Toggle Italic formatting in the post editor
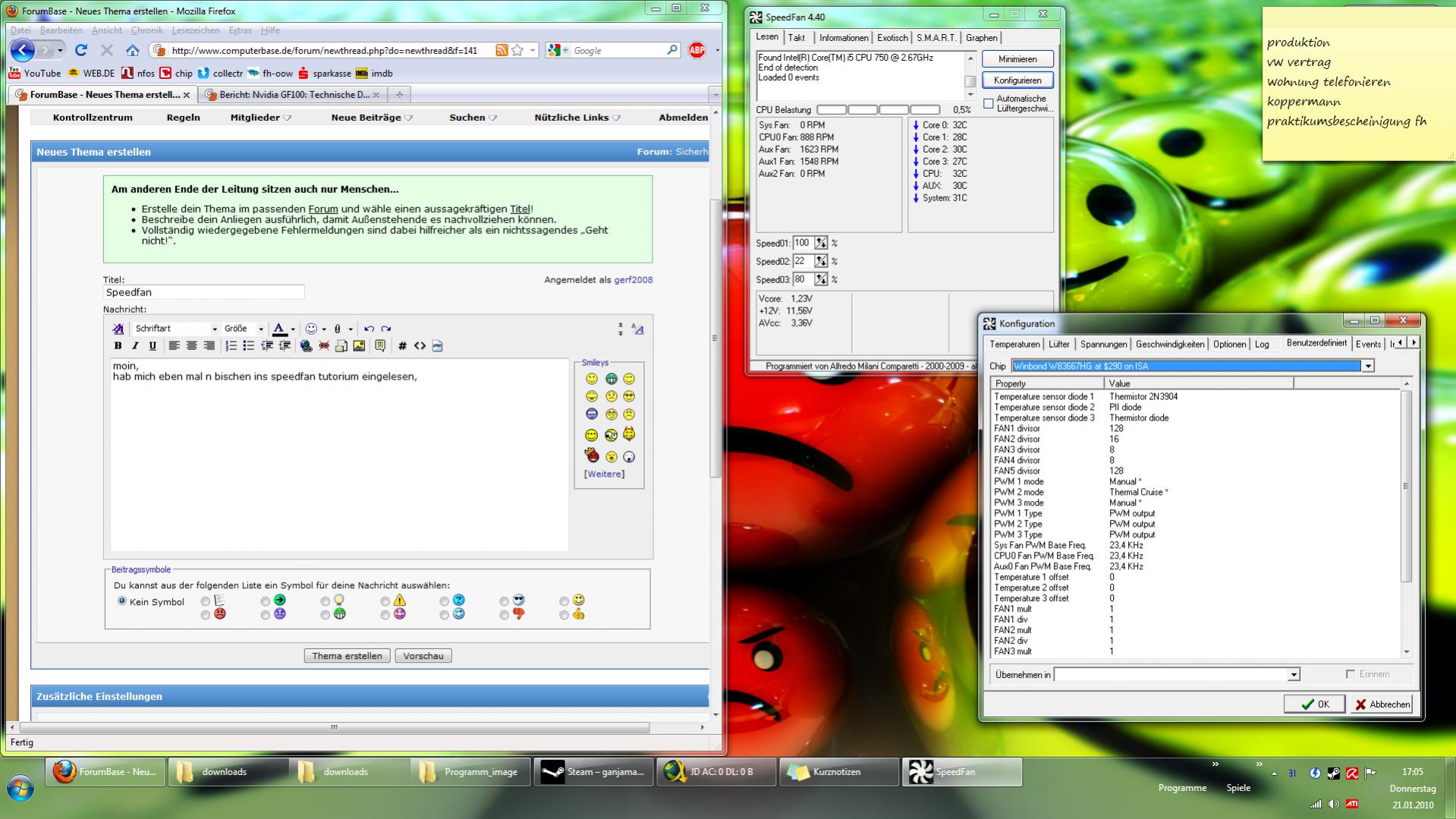The image size is (1456, 819). click(135, 346)
